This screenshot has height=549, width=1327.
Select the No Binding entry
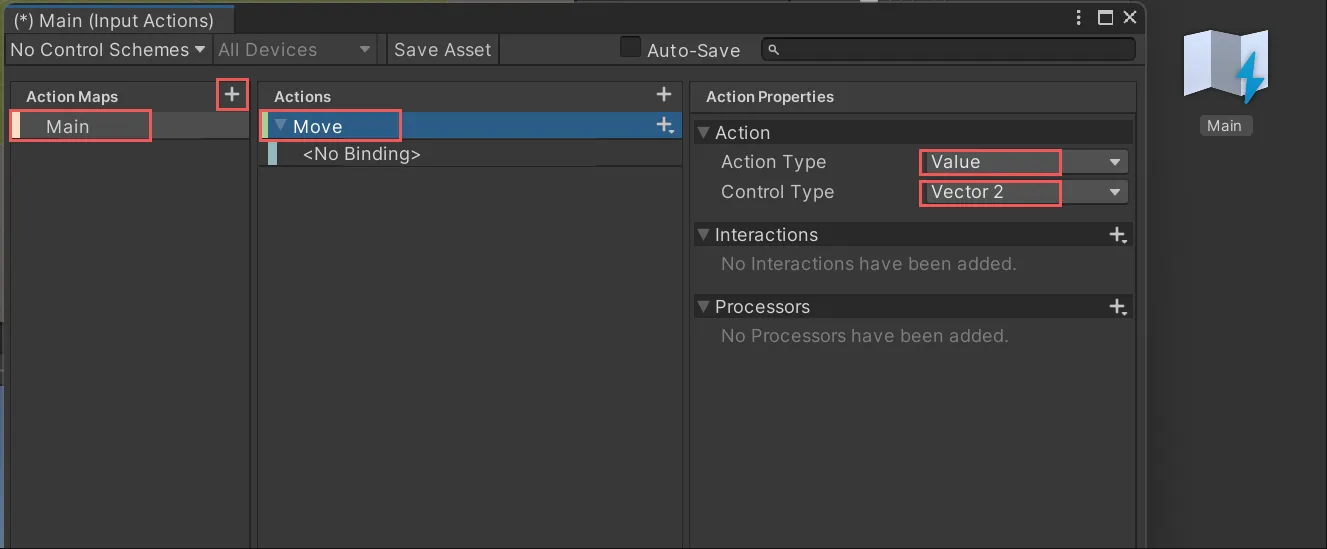point(361,154)
